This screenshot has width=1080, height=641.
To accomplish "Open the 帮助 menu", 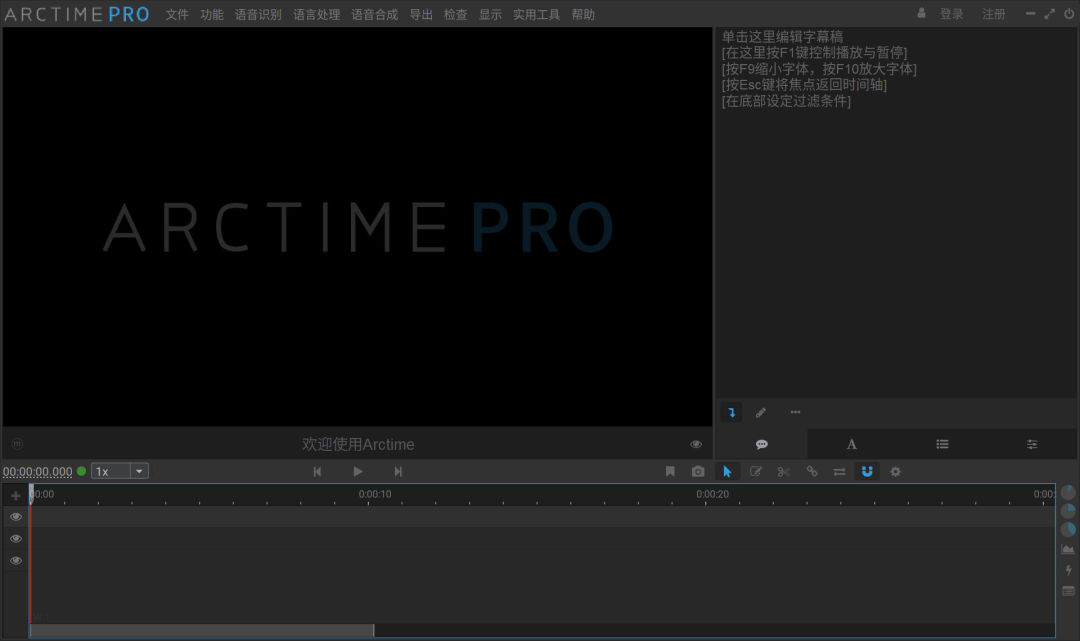I will (583, 14).
